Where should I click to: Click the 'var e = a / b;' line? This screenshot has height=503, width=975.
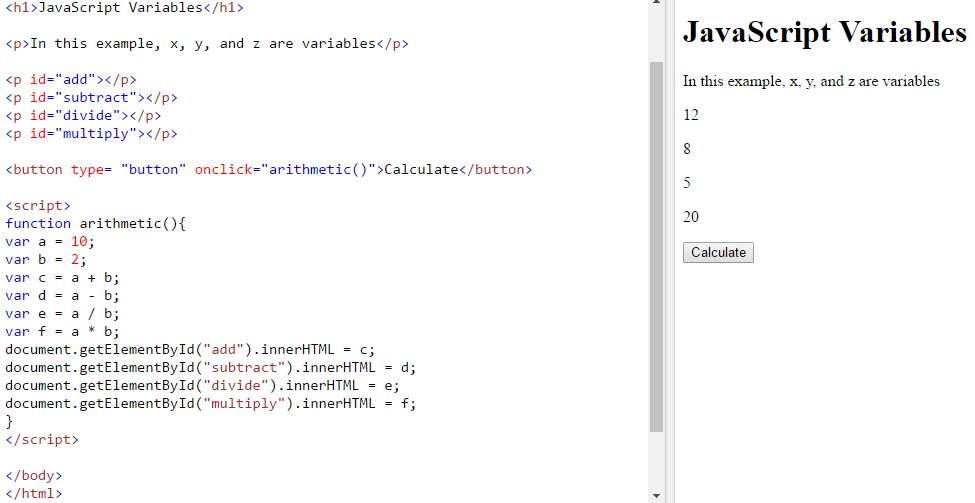click(62, 314)
